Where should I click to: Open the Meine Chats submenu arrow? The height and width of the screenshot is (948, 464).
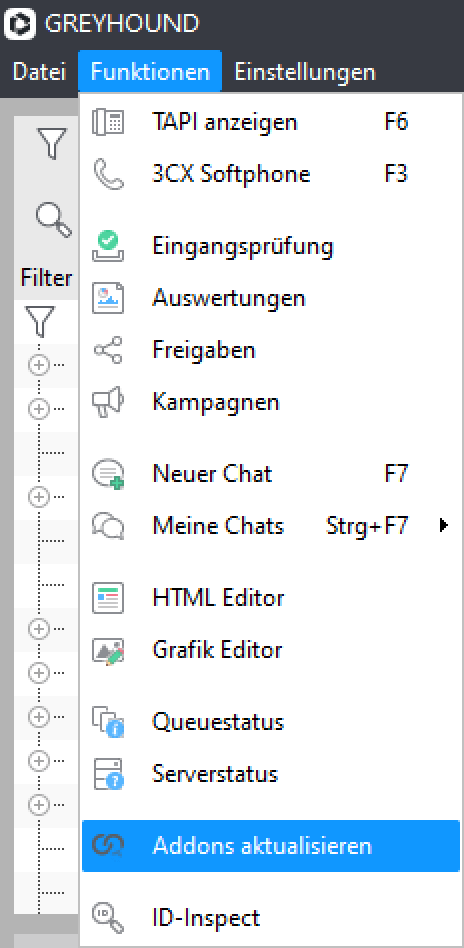444,526
